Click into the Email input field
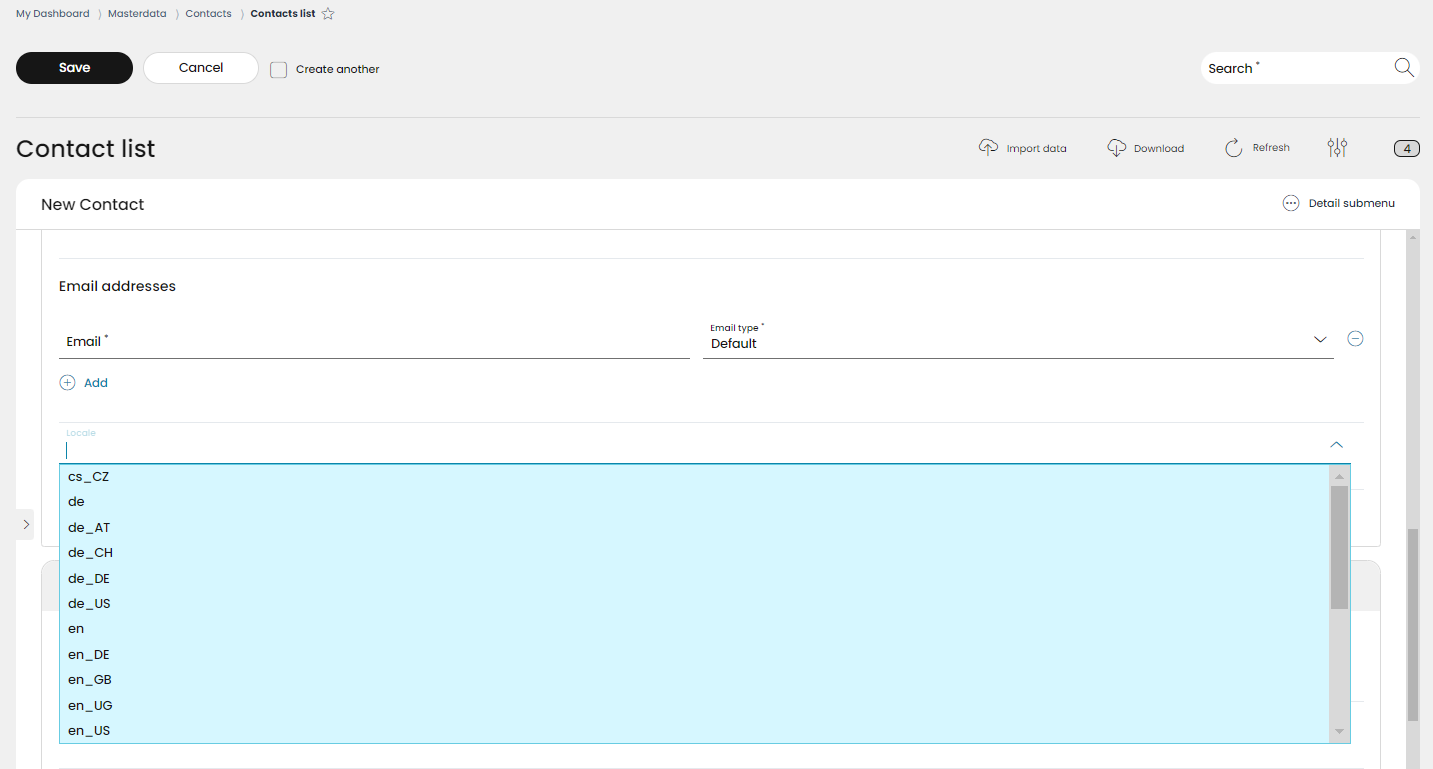This screenshot has height=769, width=1433. 374,342
